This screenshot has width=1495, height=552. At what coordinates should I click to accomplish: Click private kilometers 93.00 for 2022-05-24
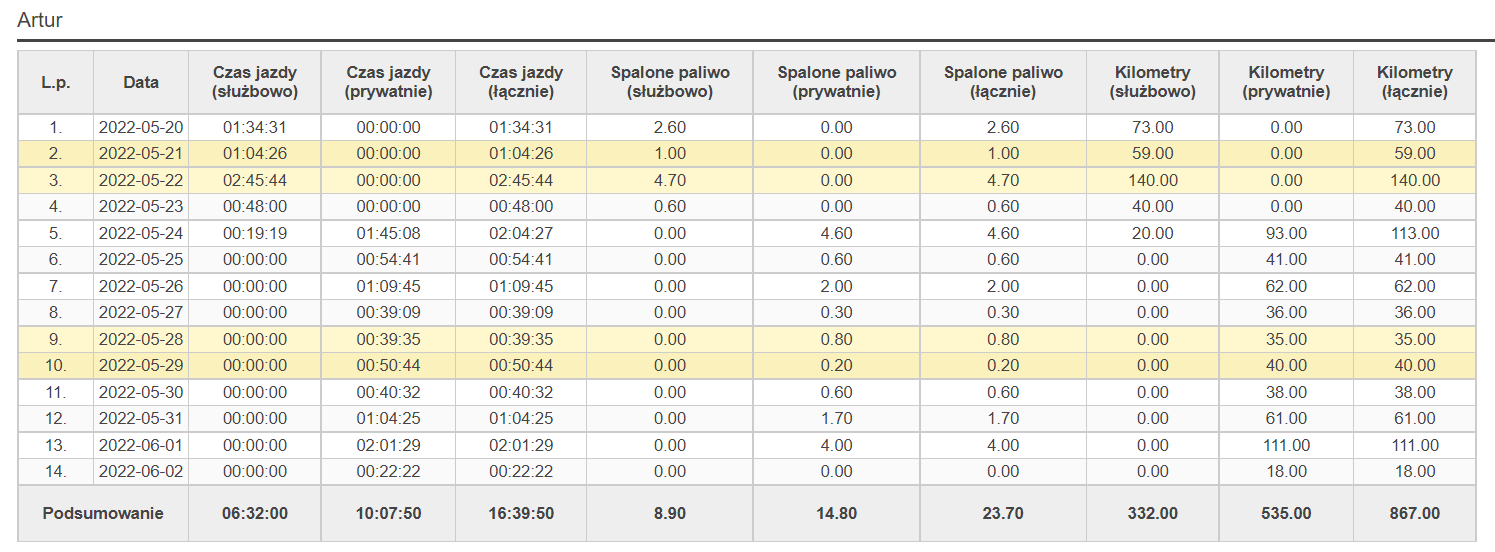tap(1286, 234)
